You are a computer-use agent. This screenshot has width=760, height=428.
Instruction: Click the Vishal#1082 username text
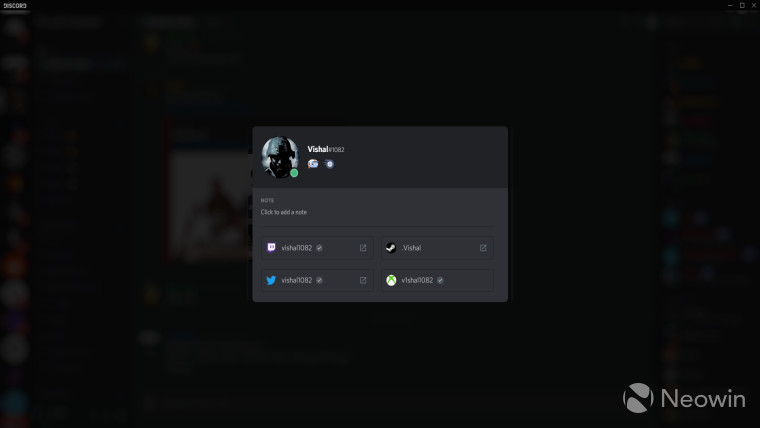[326, 149]
